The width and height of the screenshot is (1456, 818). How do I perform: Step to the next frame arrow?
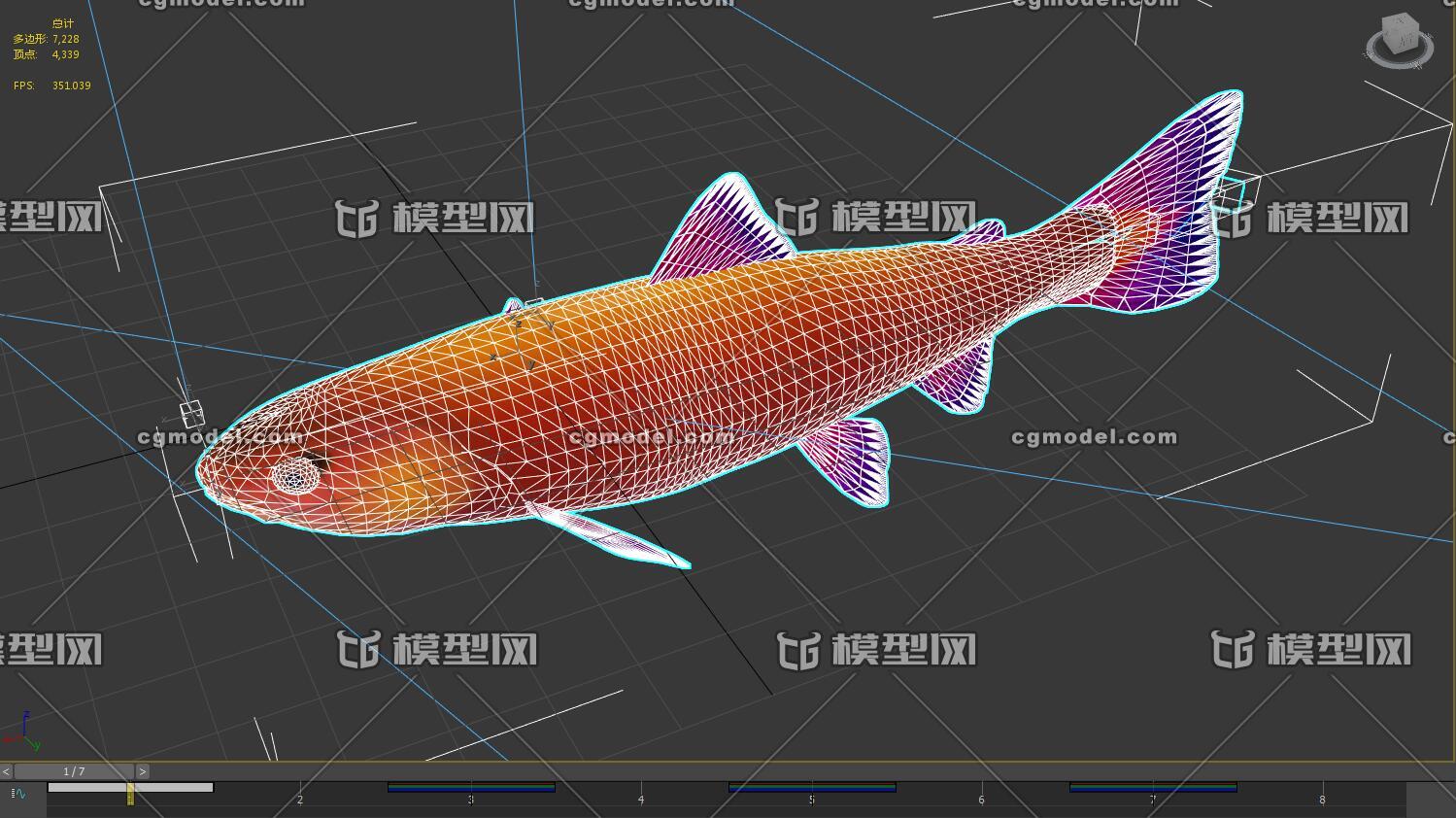coord(143,771)
